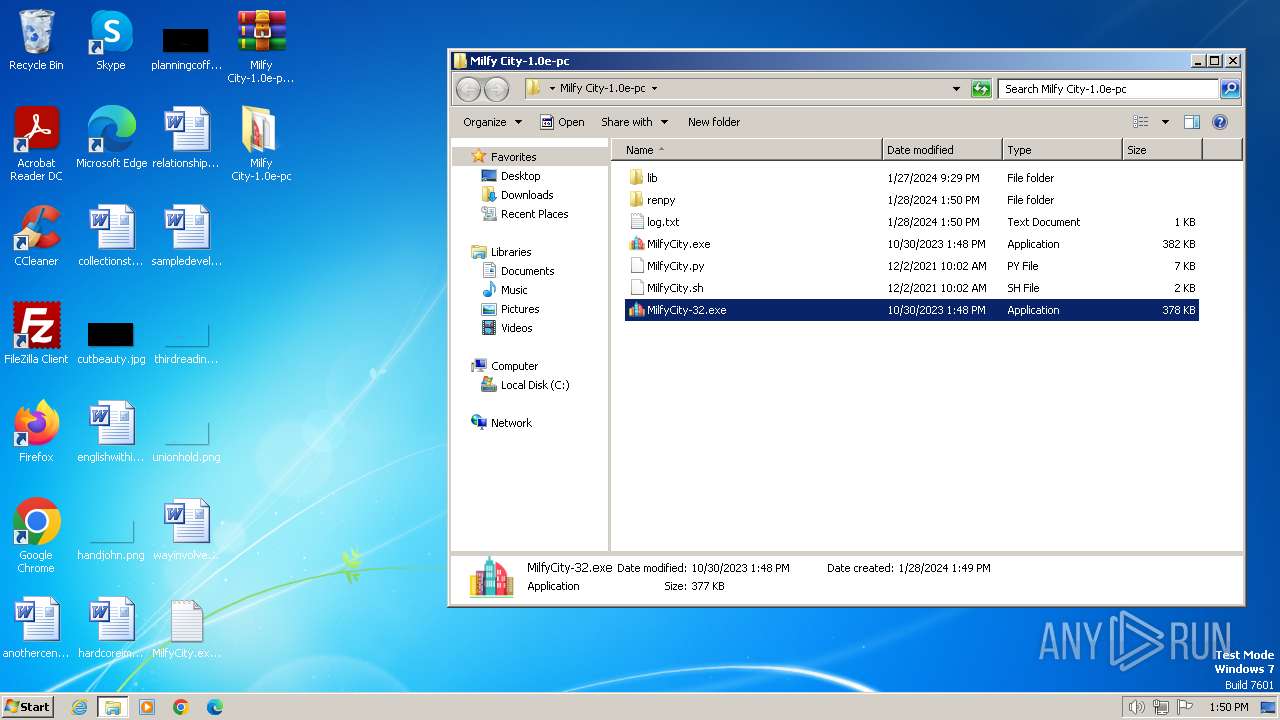Viewport: 1280px width, 720px height.
Task: Open Pictures library in navigation pane
Action: [x=511, y=309]
